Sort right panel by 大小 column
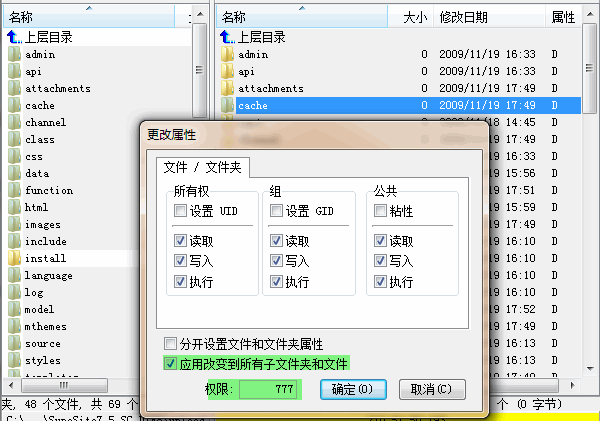The width and height of the screenshot is (600, 421). (x=415, y=17)
